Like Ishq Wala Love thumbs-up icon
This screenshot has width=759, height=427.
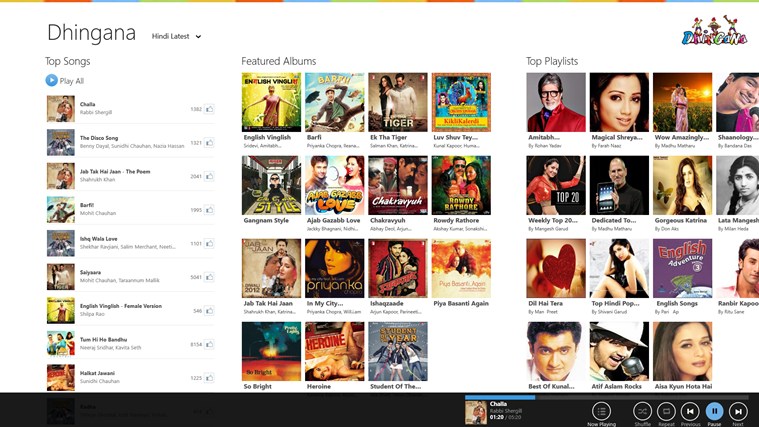tap(209, 244)
